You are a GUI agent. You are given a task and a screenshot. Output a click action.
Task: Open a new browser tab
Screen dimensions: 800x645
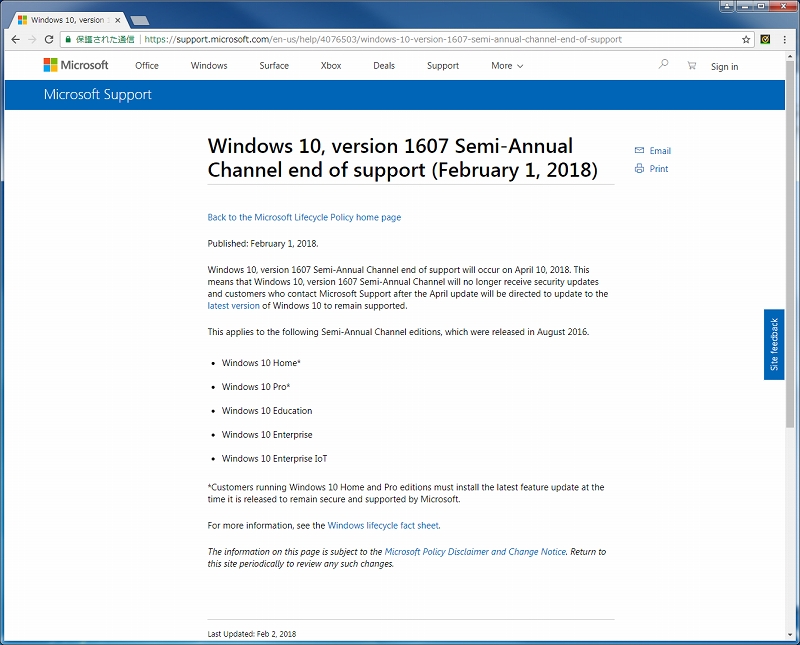click(x=139, y=20)
